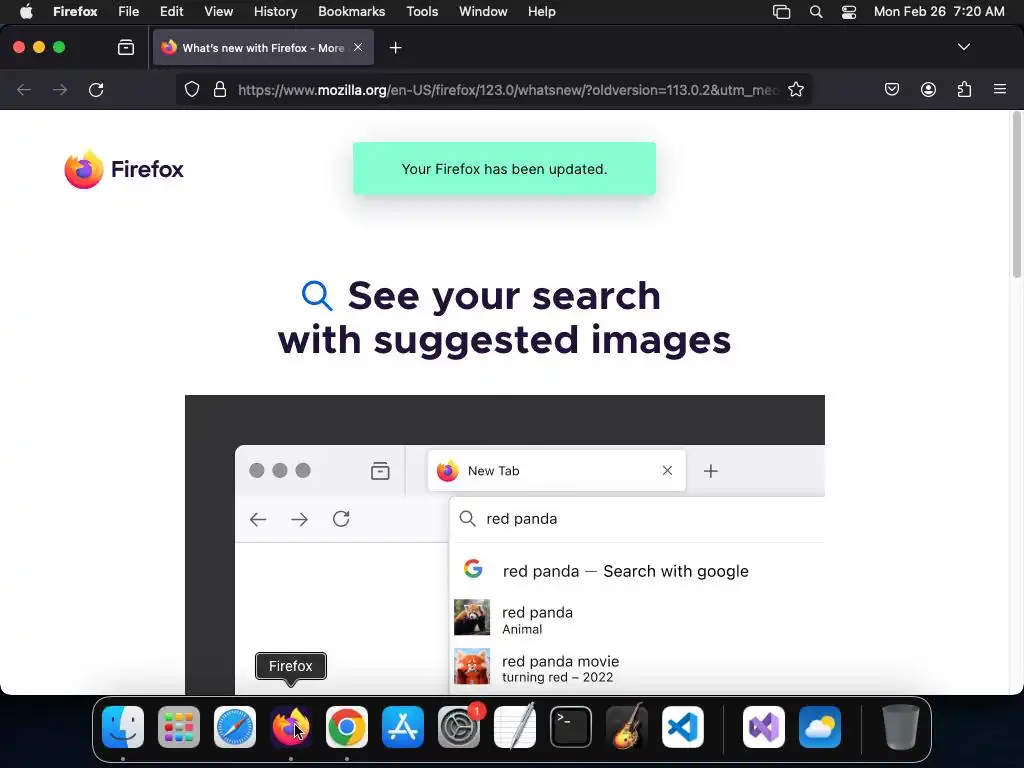The height and width of the screenshot is (768, 1024).
Task: Open the Tools menu
Action: point(422,11)
